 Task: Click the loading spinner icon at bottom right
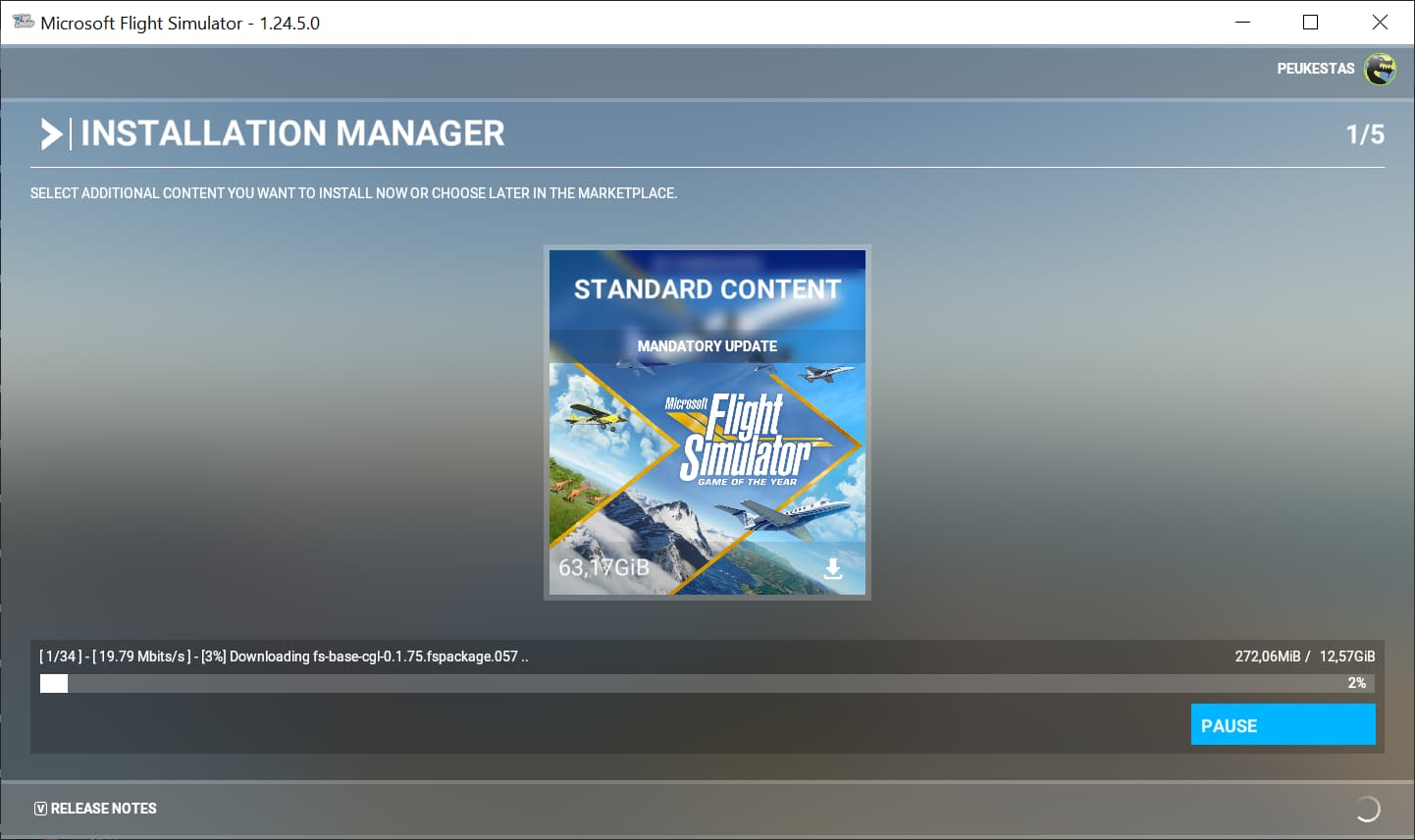coord(1367,809)
